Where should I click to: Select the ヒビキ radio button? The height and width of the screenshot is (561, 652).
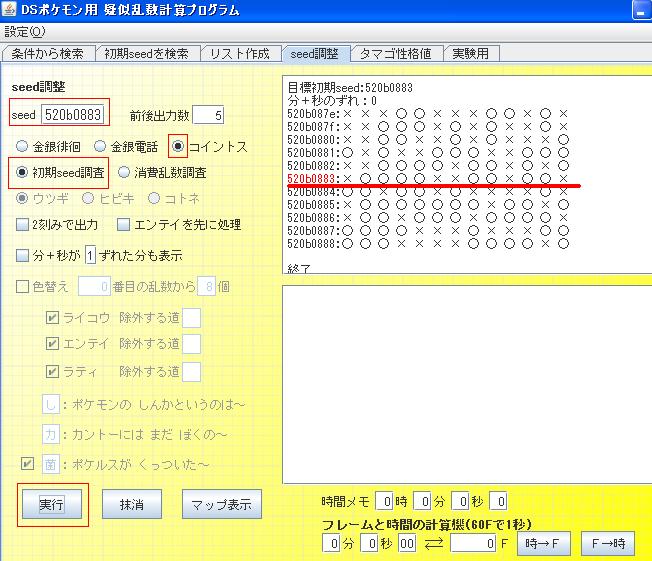point(88,198)
